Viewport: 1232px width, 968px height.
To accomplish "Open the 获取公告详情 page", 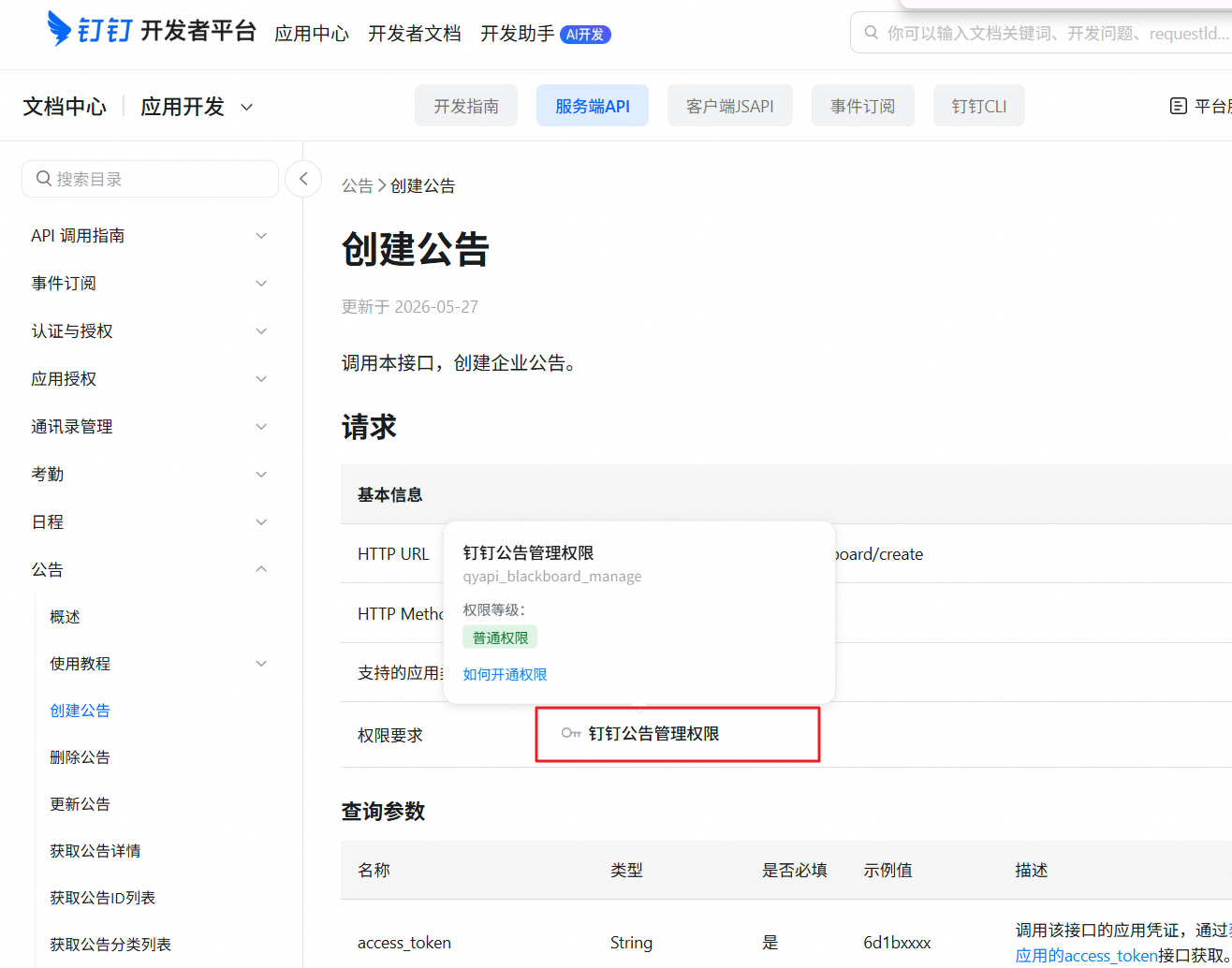I will click(95, 851).
